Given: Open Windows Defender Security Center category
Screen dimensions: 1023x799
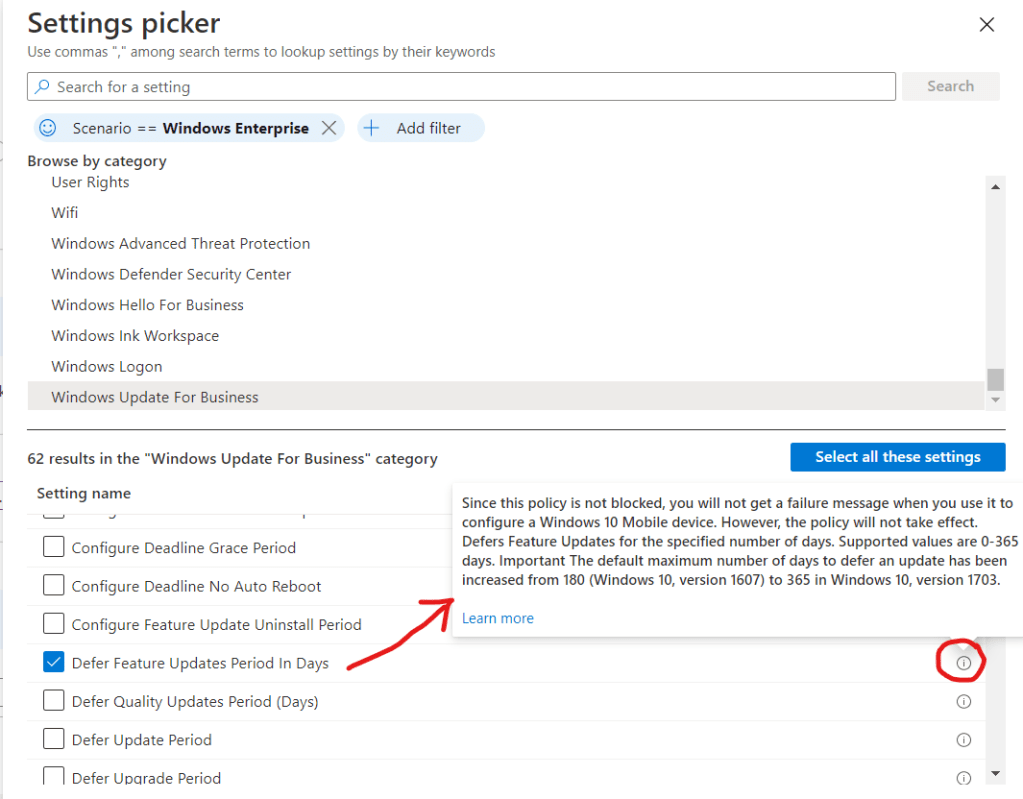Looking at the screenshot, I should [x=171, y=274].
